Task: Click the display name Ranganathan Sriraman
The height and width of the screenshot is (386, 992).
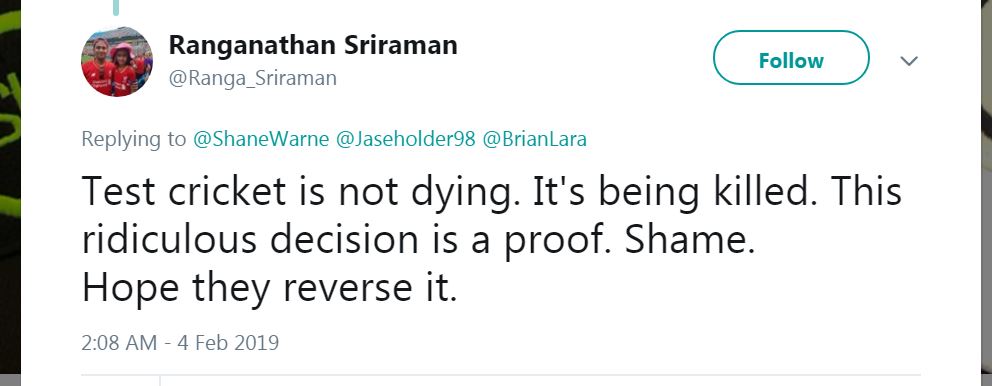Action: (x=313, y=46)
